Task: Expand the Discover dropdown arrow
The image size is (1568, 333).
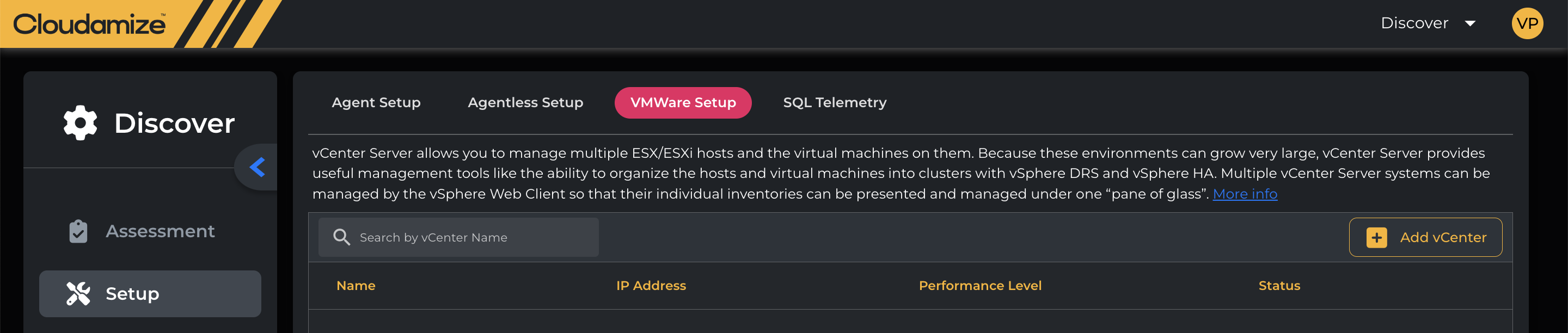Action: pos(1470,24)
